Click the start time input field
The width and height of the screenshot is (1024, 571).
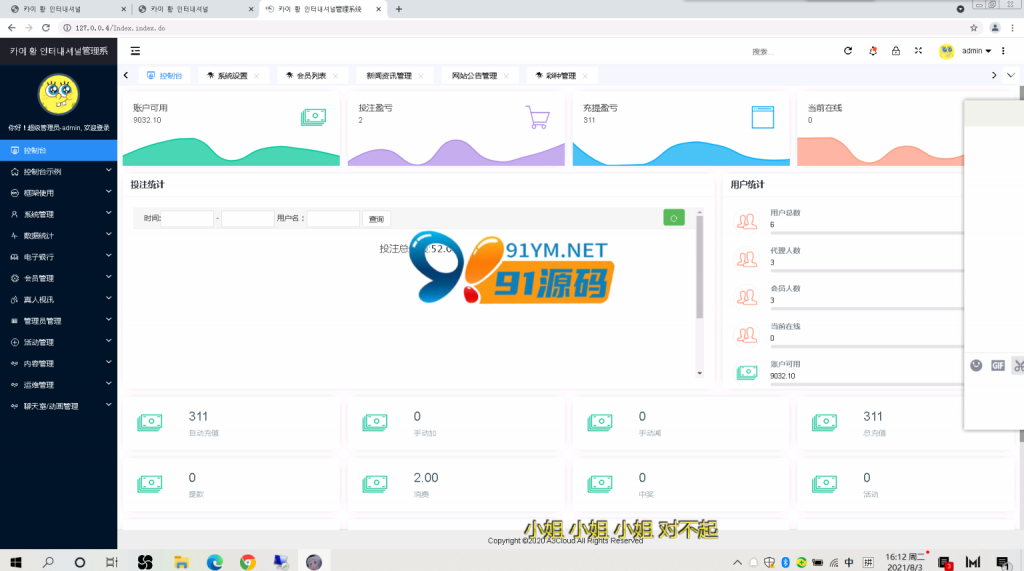(187, 218)
